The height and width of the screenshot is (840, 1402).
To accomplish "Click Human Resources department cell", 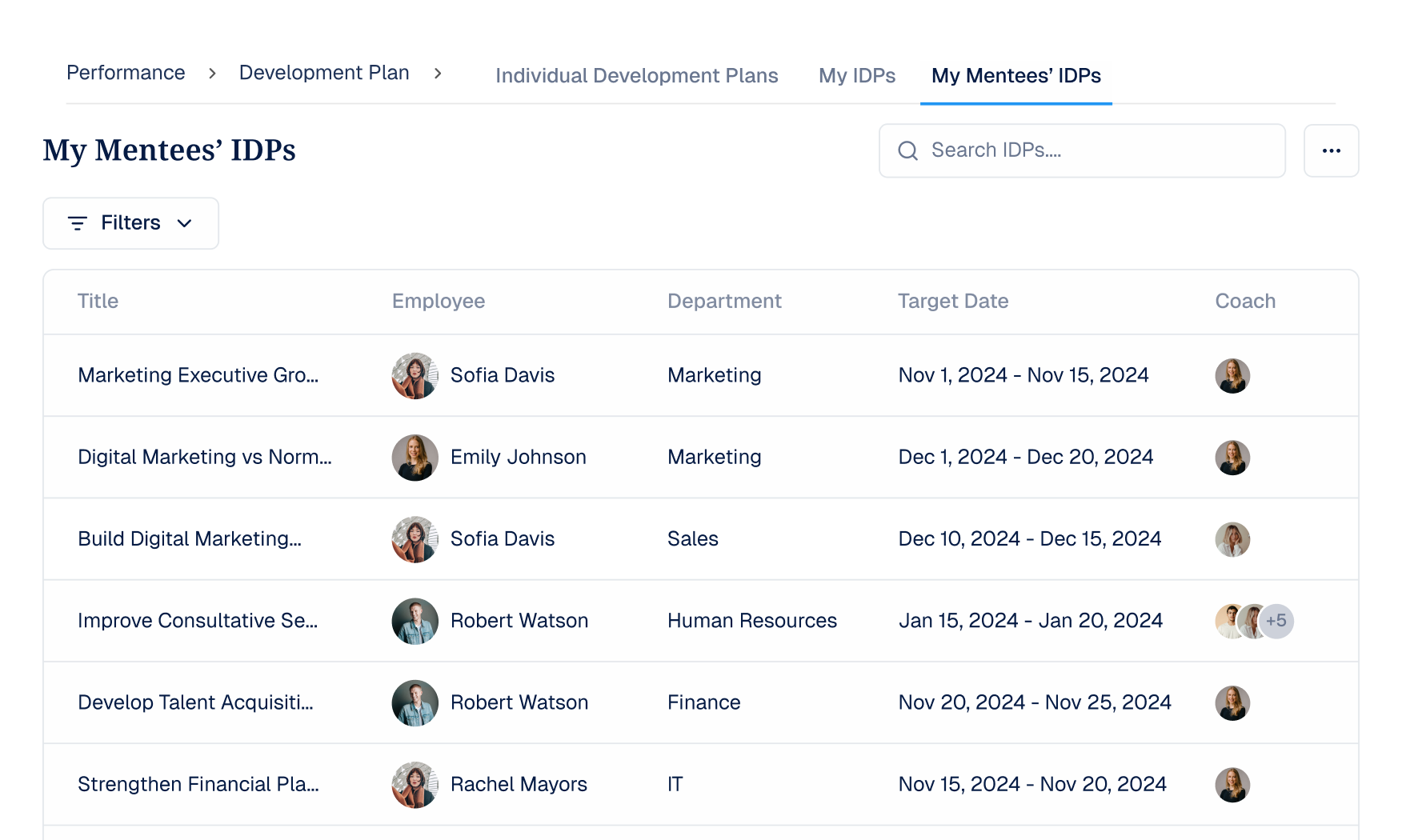I will tap(752, 621).
